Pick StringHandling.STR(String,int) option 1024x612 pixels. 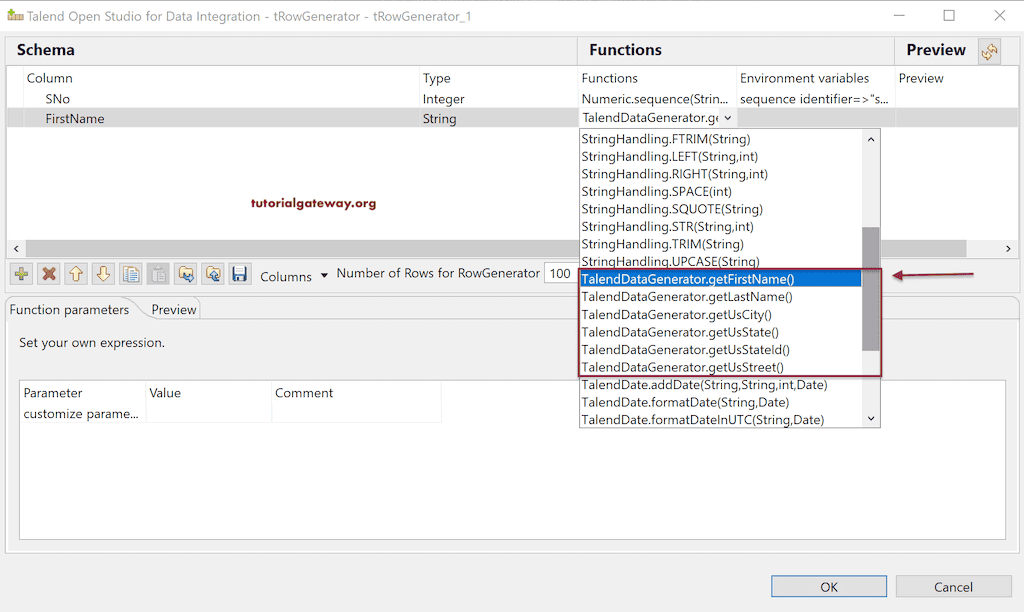(721, 227)
